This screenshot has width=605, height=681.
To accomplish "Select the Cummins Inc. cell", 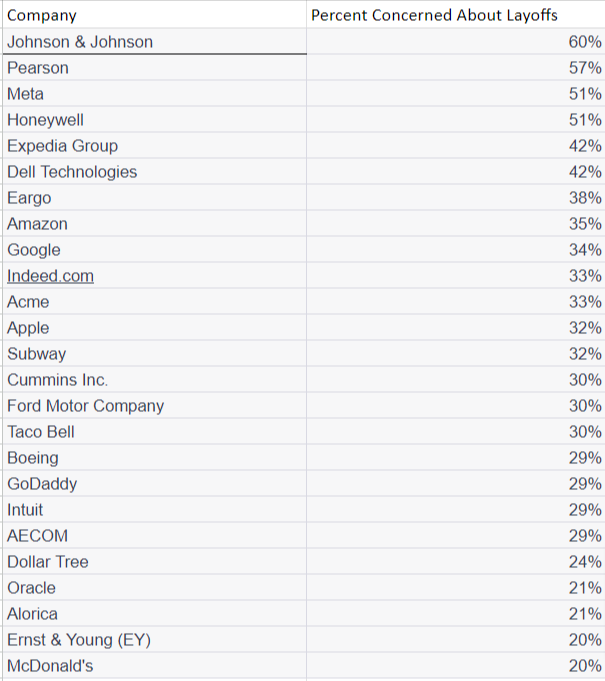I will point(57,380).
